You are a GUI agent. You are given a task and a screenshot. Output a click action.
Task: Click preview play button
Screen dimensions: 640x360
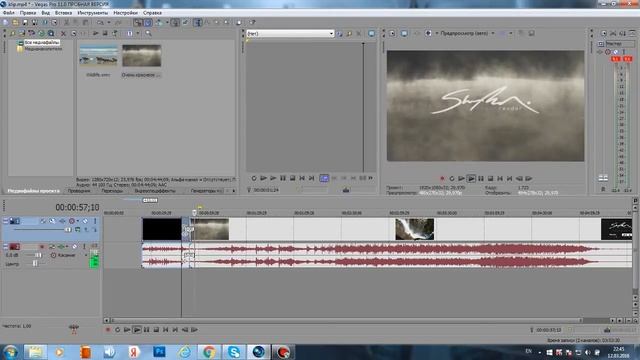pyautogui.click(x=471, y=179)
